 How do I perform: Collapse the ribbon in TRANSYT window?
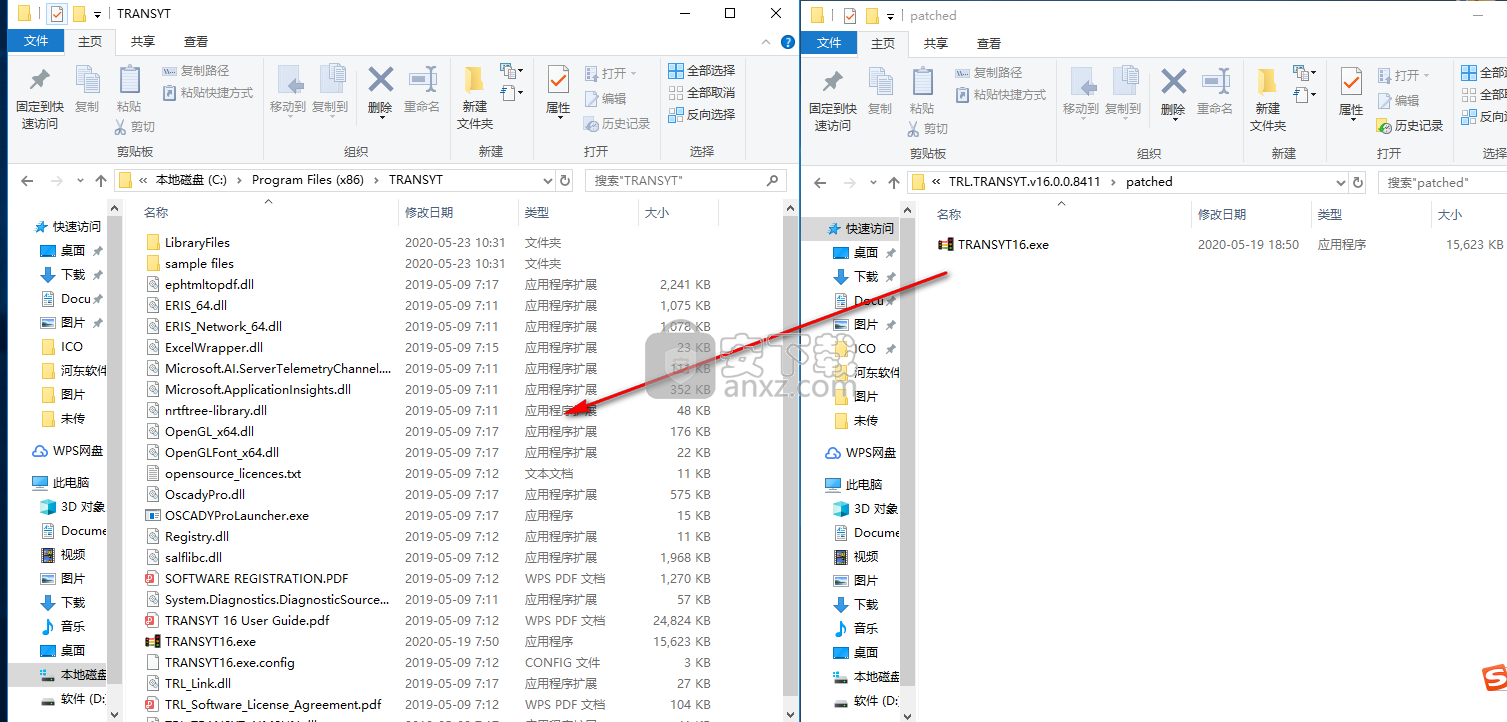[x=764, y=41]
